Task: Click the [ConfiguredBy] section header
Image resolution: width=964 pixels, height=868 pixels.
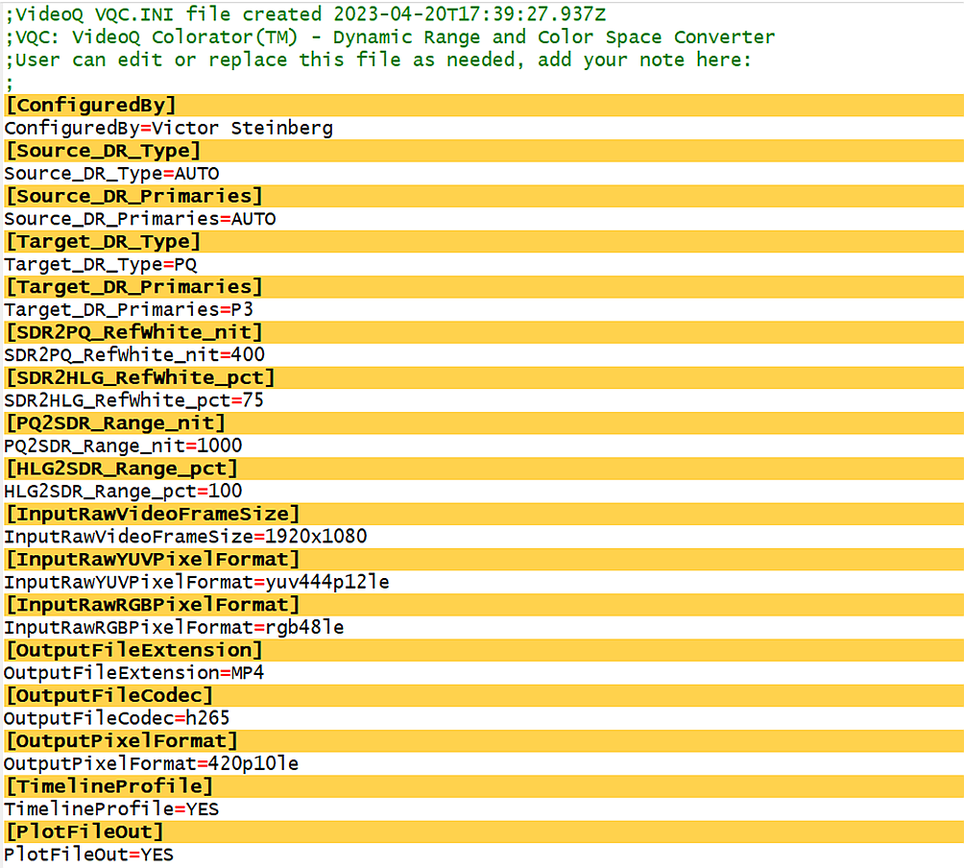Action: pos(91,105)
